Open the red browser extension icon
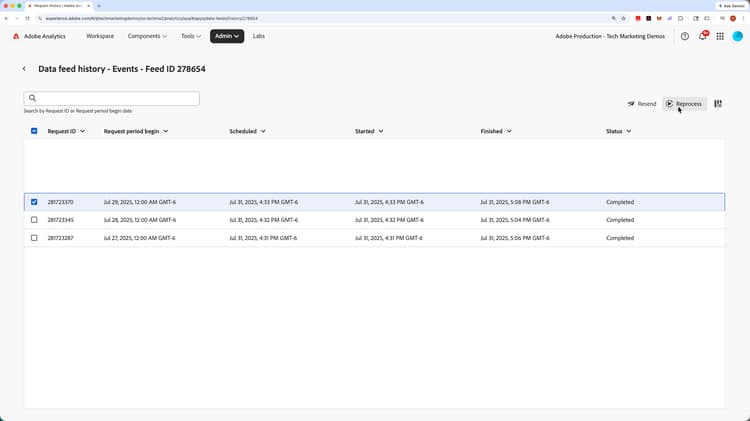750x421 pixels. coord(638,18)
